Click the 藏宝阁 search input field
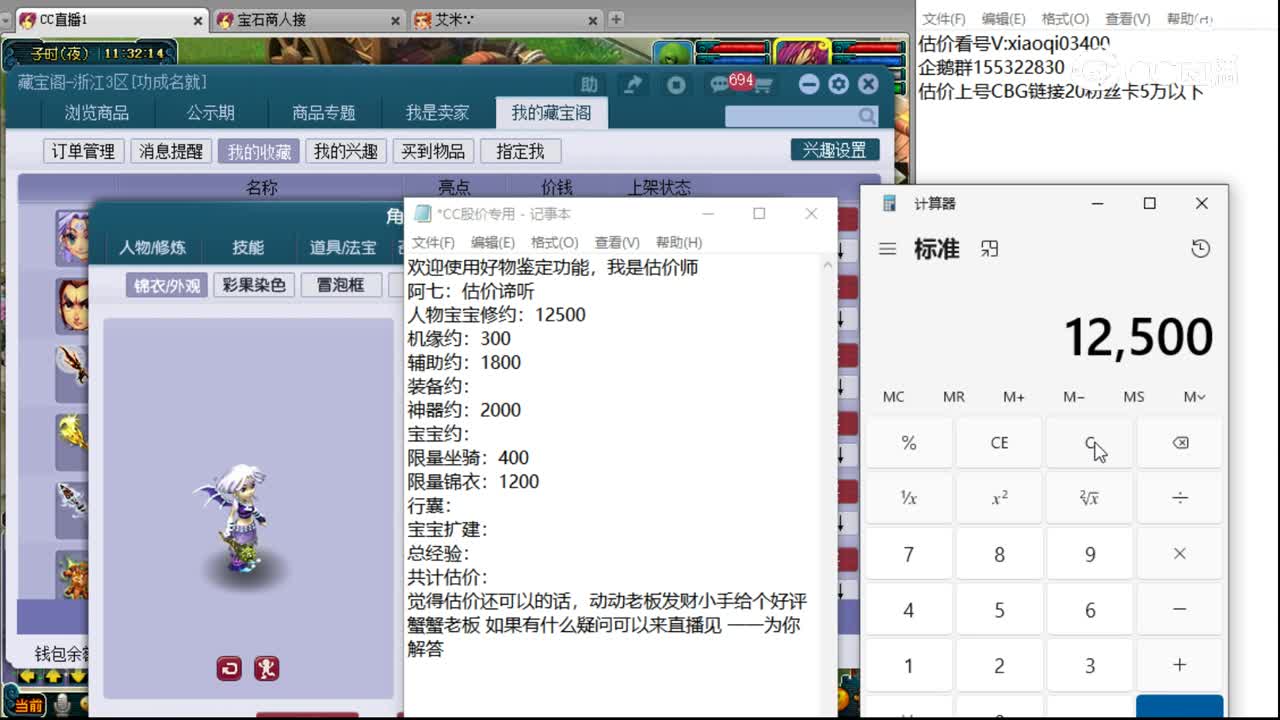The image size is (1280, 720). point(790,116)
